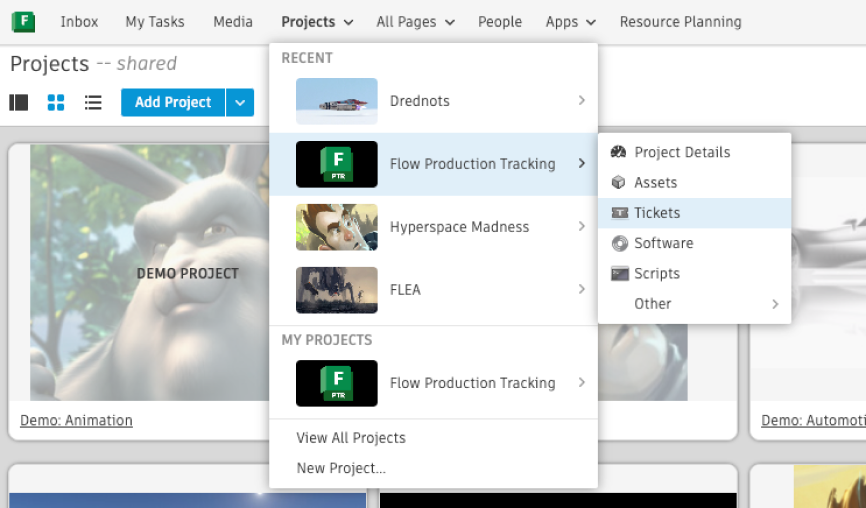This screenshot has width=866, height=508.
Task: Go to My Tasks
Action: pos(155,22)
